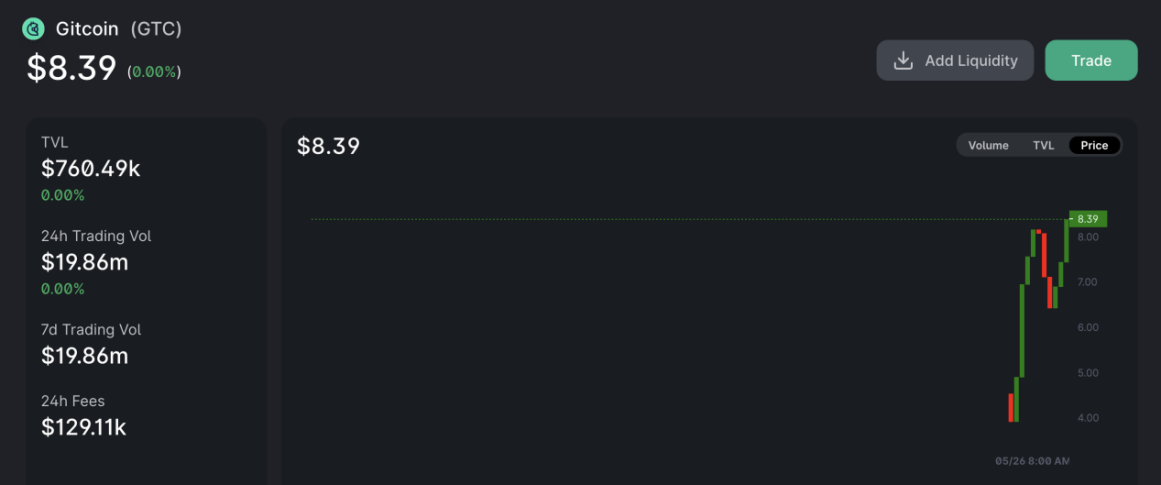This screenshot has height=485, width=1161.
Task: Click the first red candlestick near 4.00
Action: 1010,407
